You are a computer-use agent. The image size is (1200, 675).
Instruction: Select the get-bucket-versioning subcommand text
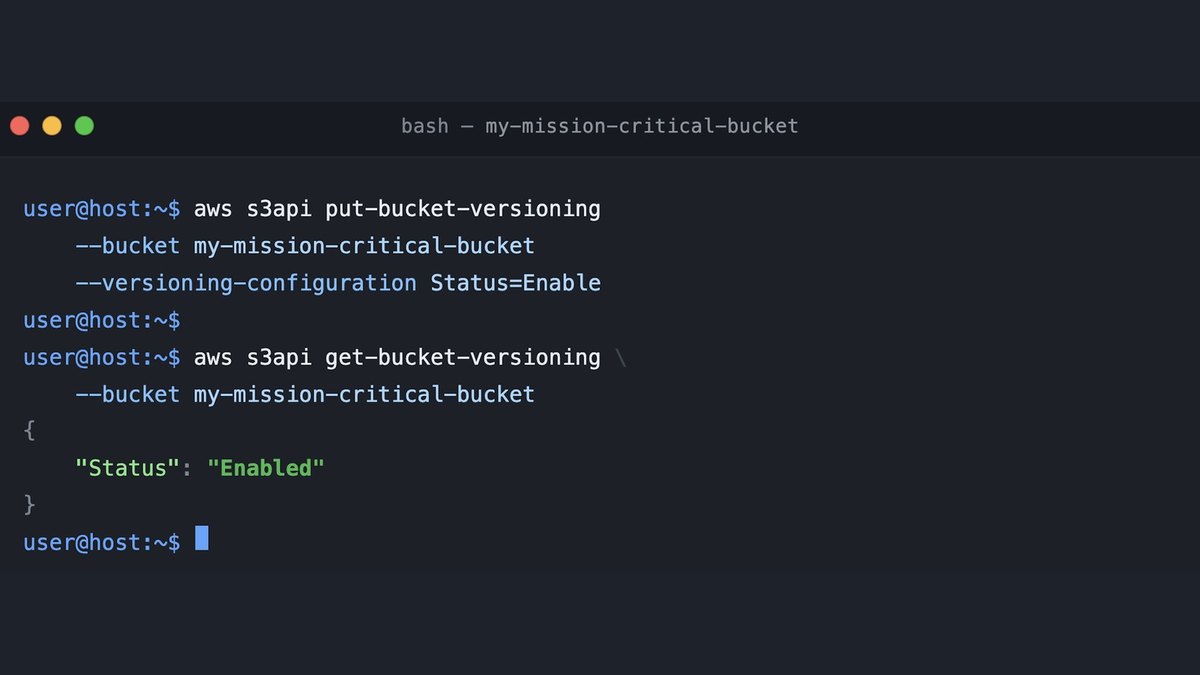pyautogui.click(x=463, y=357)
